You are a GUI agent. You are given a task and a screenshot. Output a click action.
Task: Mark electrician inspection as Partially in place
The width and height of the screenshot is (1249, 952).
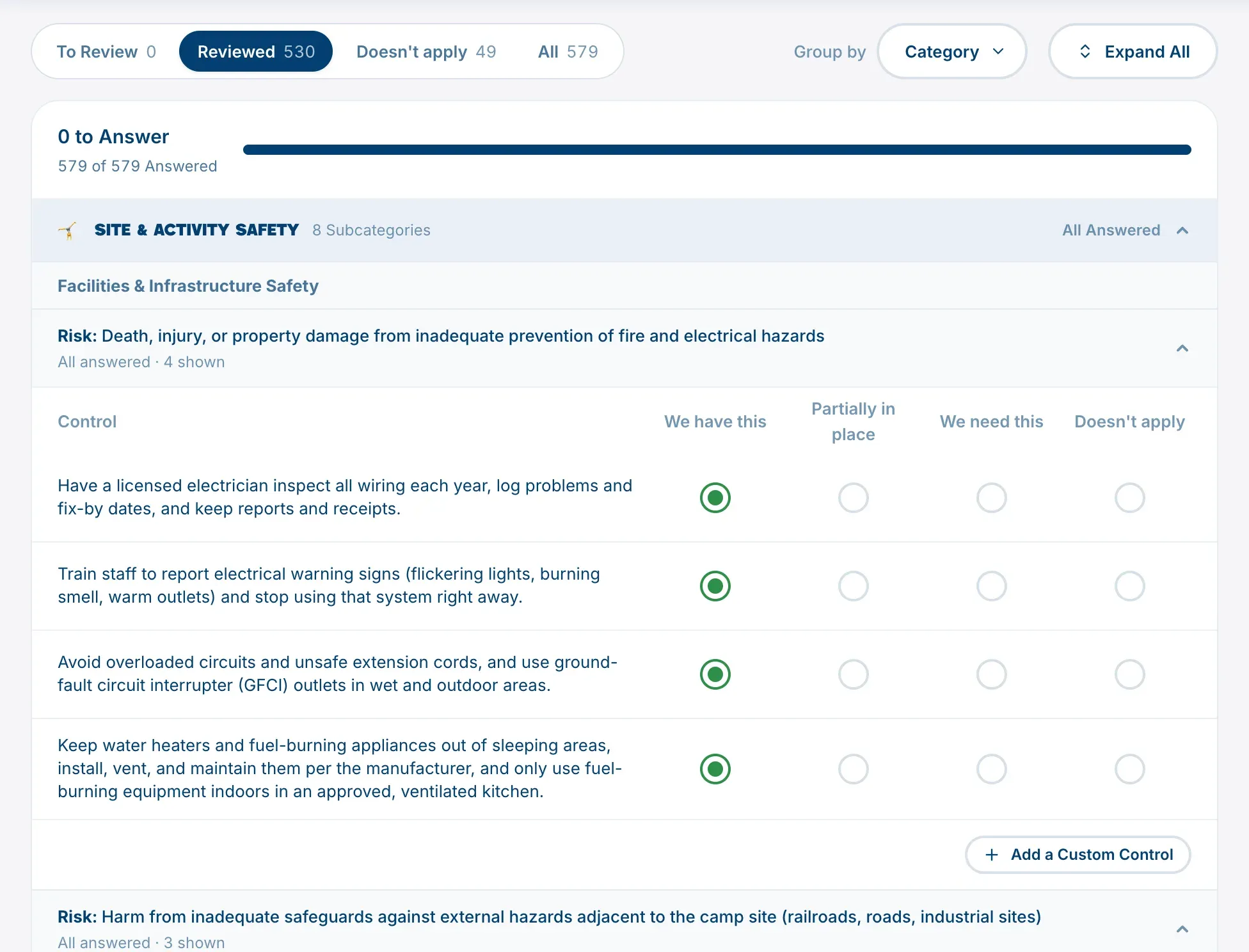(854, 498)
